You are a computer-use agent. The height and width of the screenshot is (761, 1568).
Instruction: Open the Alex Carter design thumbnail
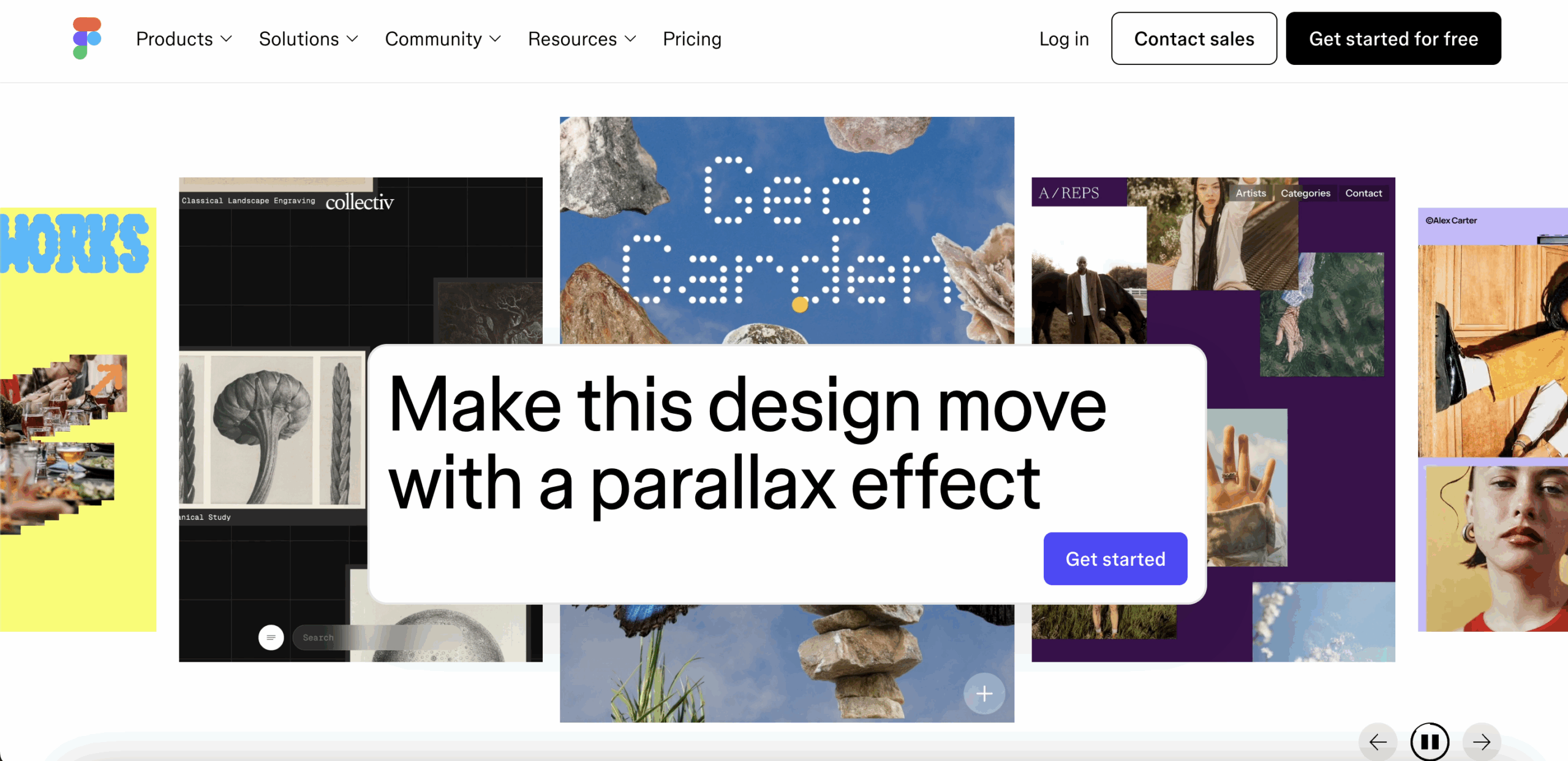point(1493,419)
